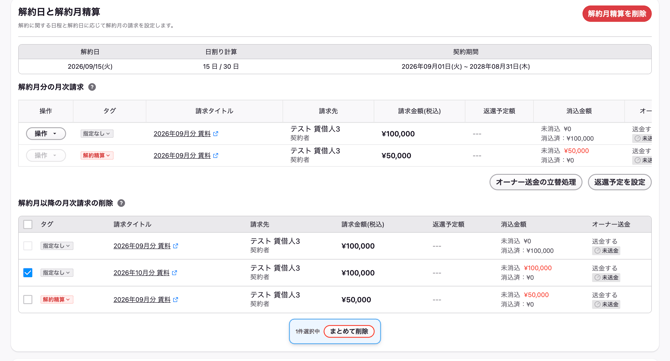Open 2026年10月分 賃料 invoice link
Viewport: 670px width, 361px height.
coord(141,273)
